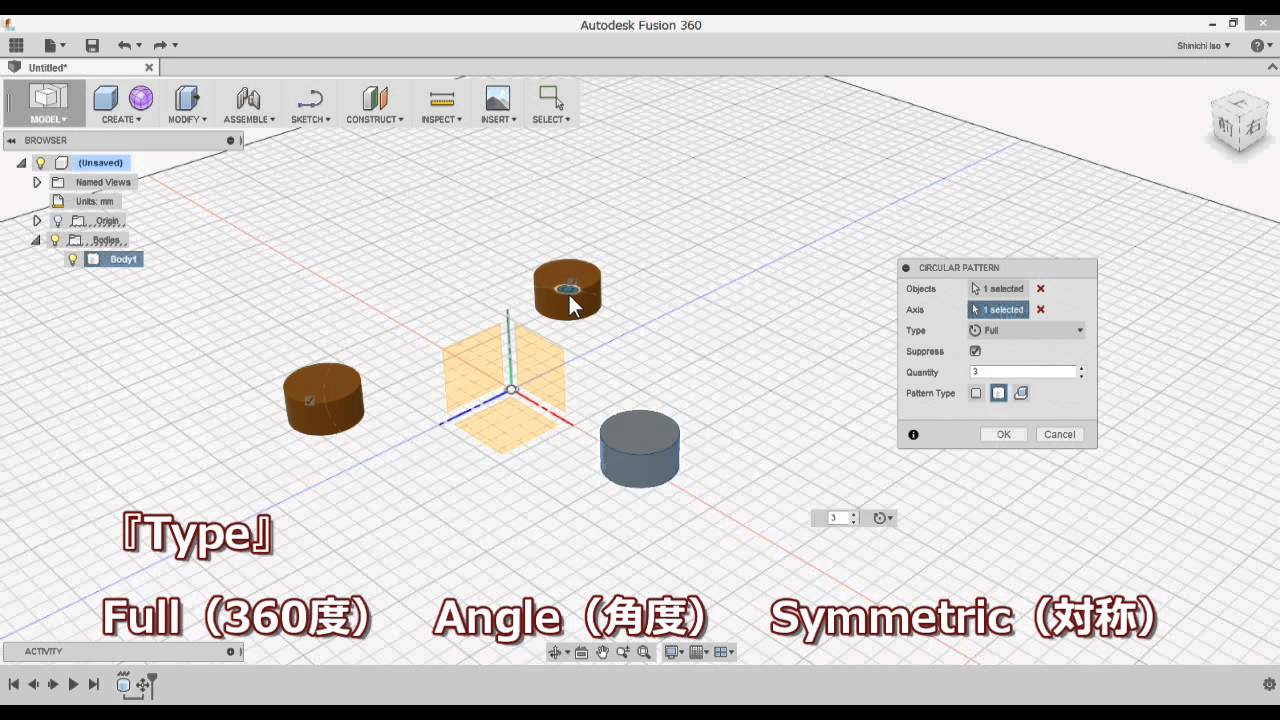This screenshot has width=1280, height=720.
Task: Click the Construct offset plane icon
Action: [374, 98]
